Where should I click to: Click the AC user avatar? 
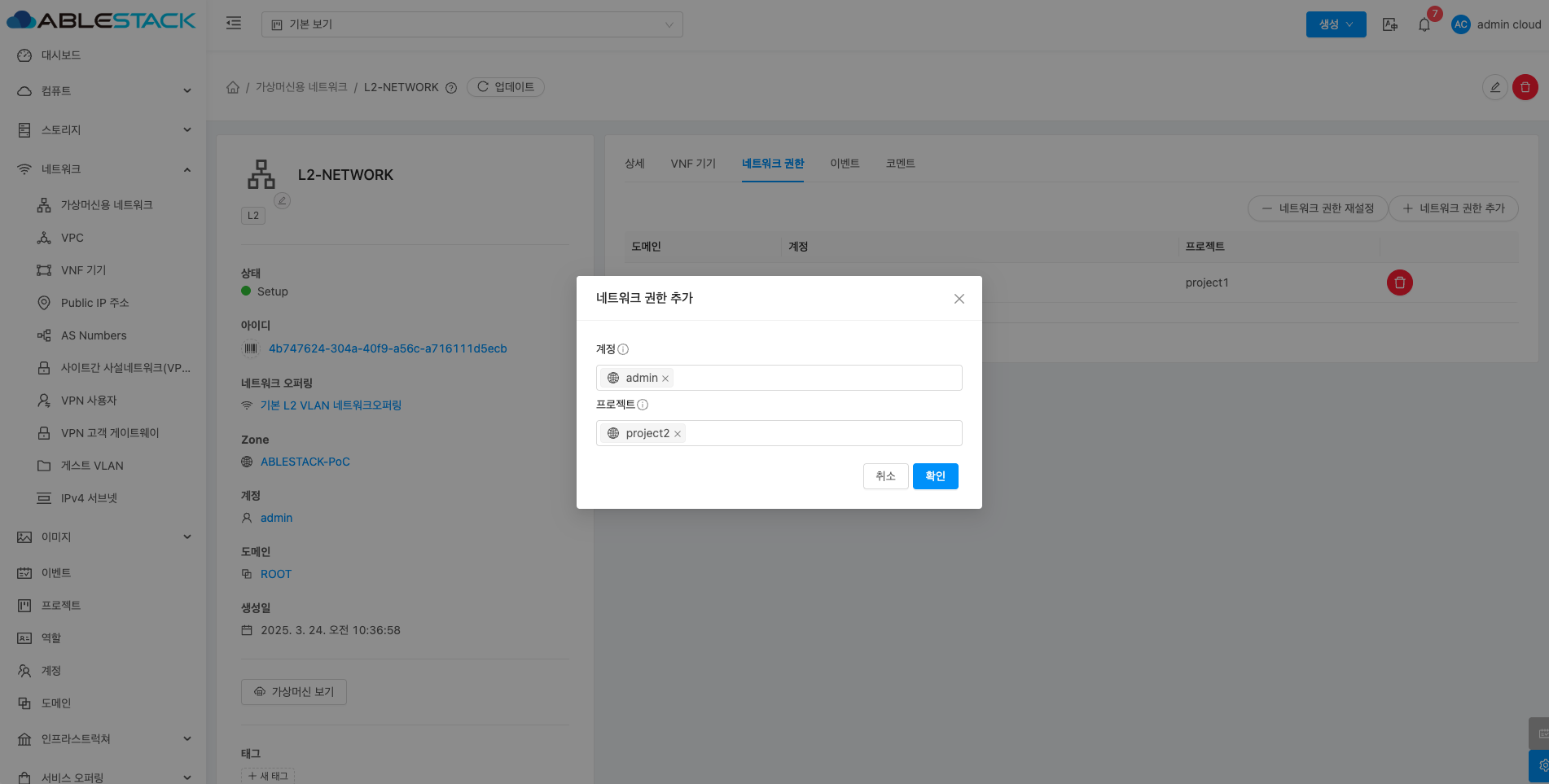[x=1461, y=24]
